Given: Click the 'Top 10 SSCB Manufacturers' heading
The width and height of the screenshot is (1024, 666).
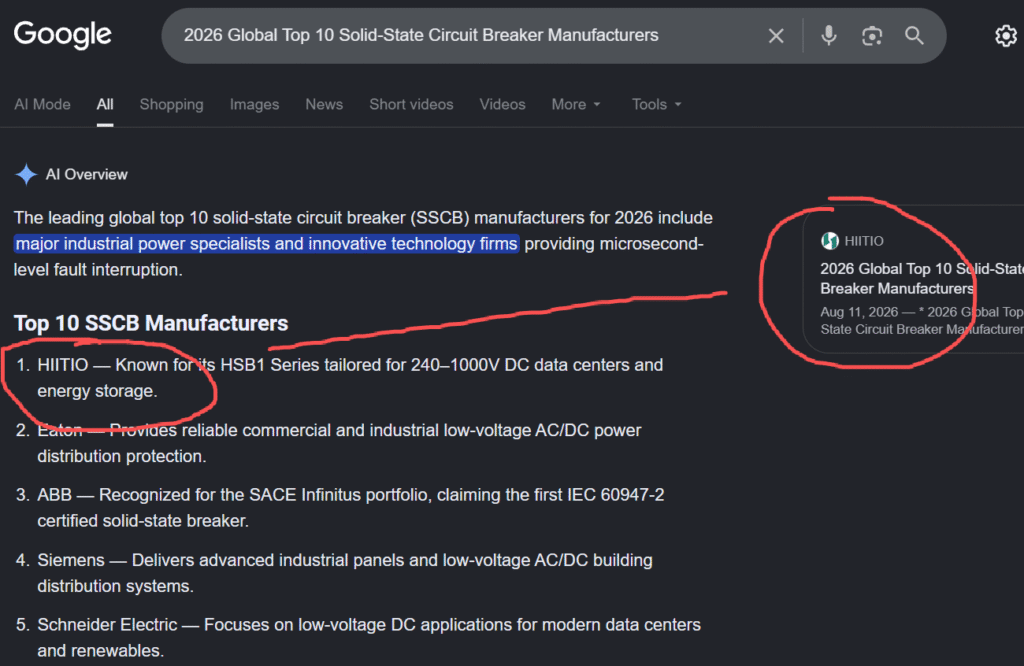Looking at the screenshot, I should [x=151, y=323].
